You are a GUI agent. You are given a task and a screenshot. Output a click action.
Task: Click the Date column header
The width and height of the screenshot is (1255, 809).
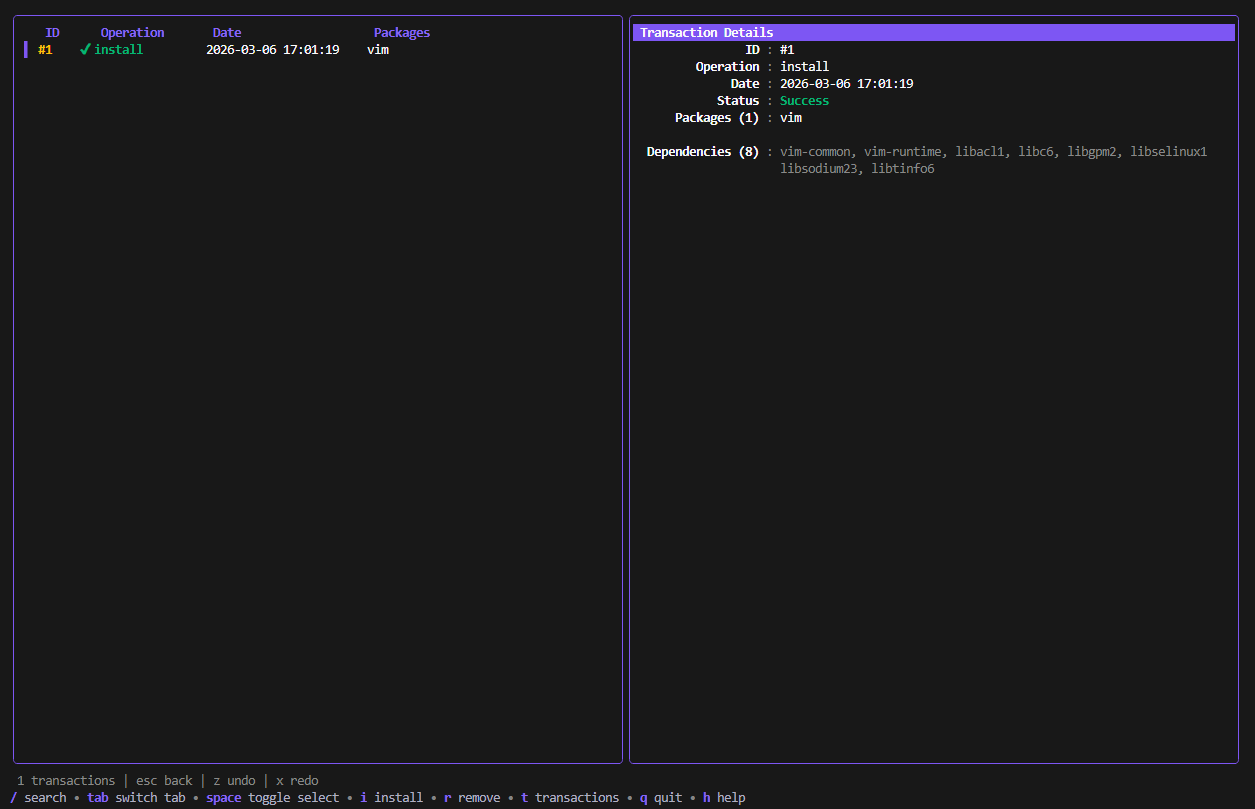tap(227, 33)
